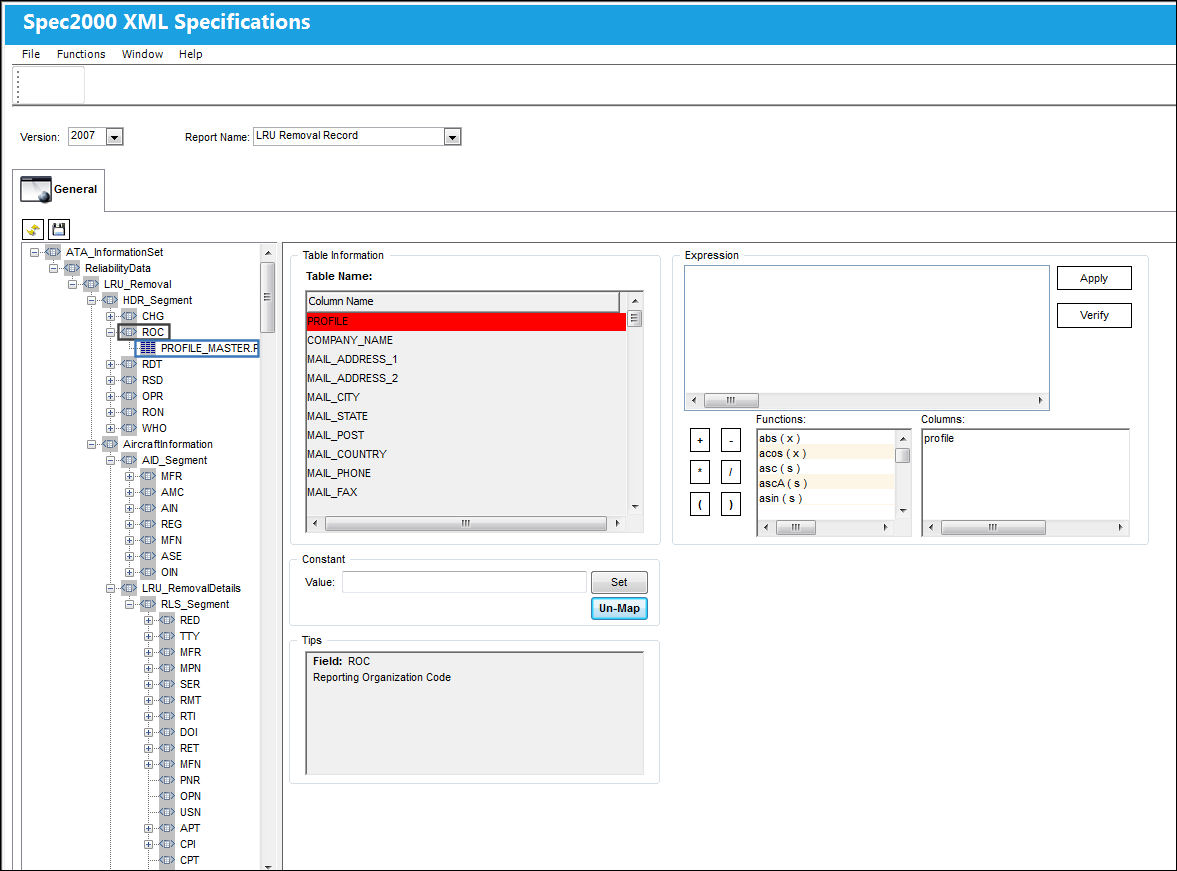Image resolution: width=1177 pixels, height=871 pixels.
Task: Expand the RDT tree node
Action: (110, 364)
